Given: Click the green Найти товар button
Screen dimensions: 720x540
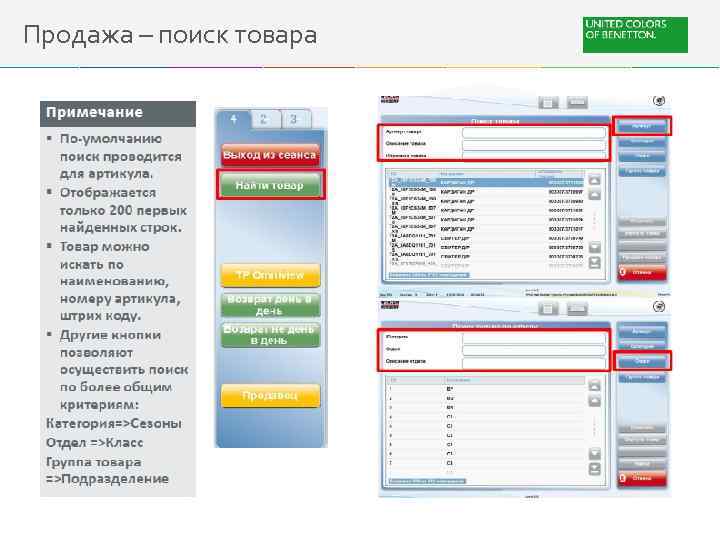Looking at the screenshot, I should pyautogui.click(x=270, y=186).
